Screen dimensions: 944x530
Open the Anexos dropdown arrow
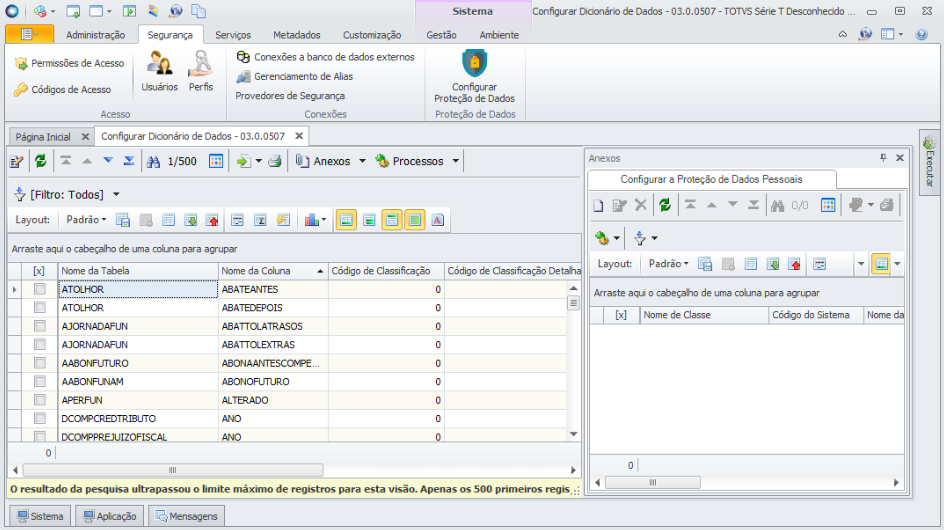point(362,161)
